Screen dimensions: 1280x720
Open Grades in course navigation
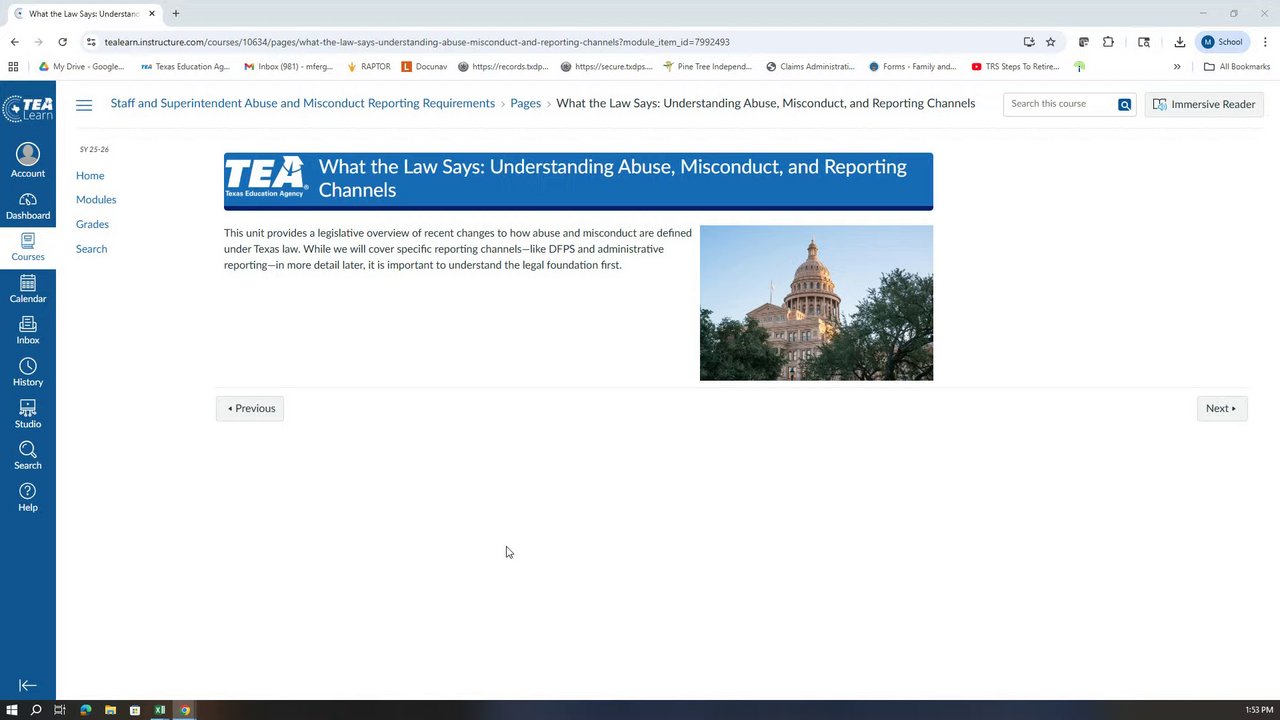(92, 224)
